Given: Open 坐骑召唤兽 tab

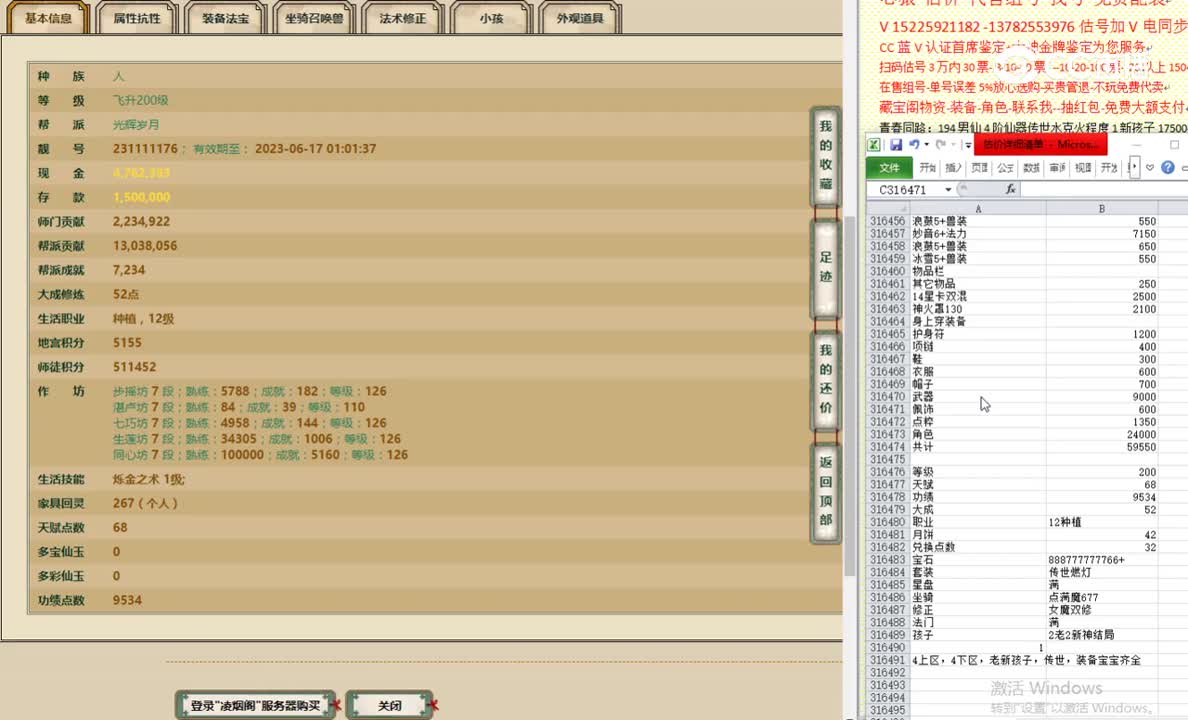Looking at the screenshot, I should [x=314, y=18].
